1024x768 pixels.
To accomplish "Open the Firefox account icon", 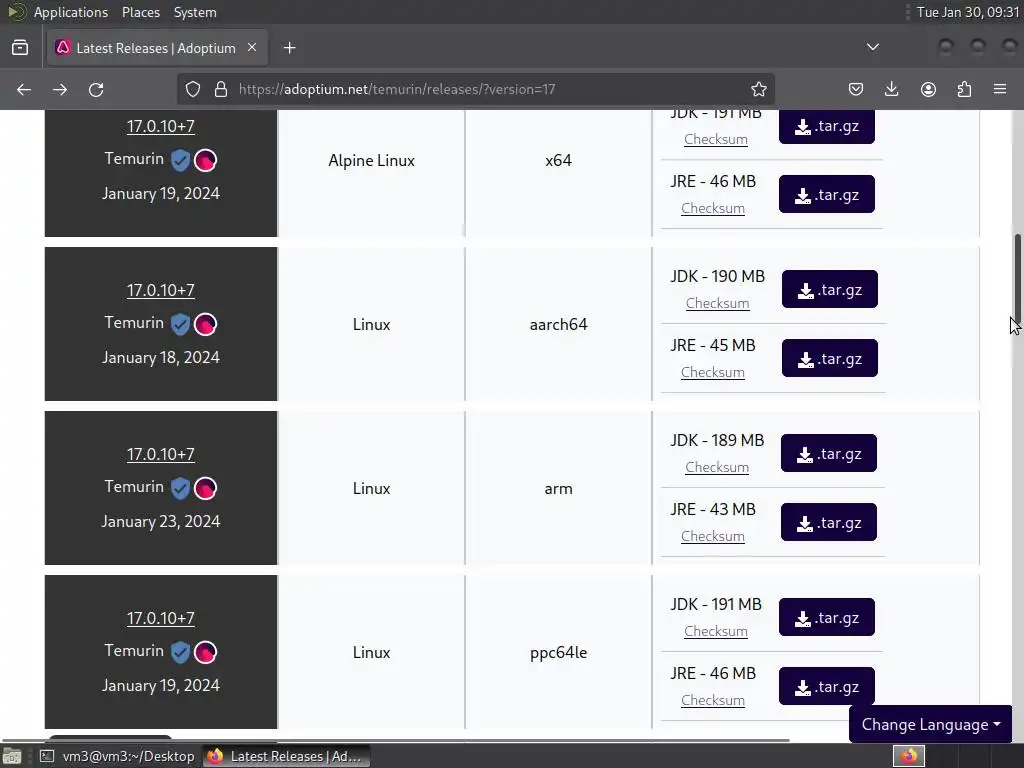I will coord(928,89).
